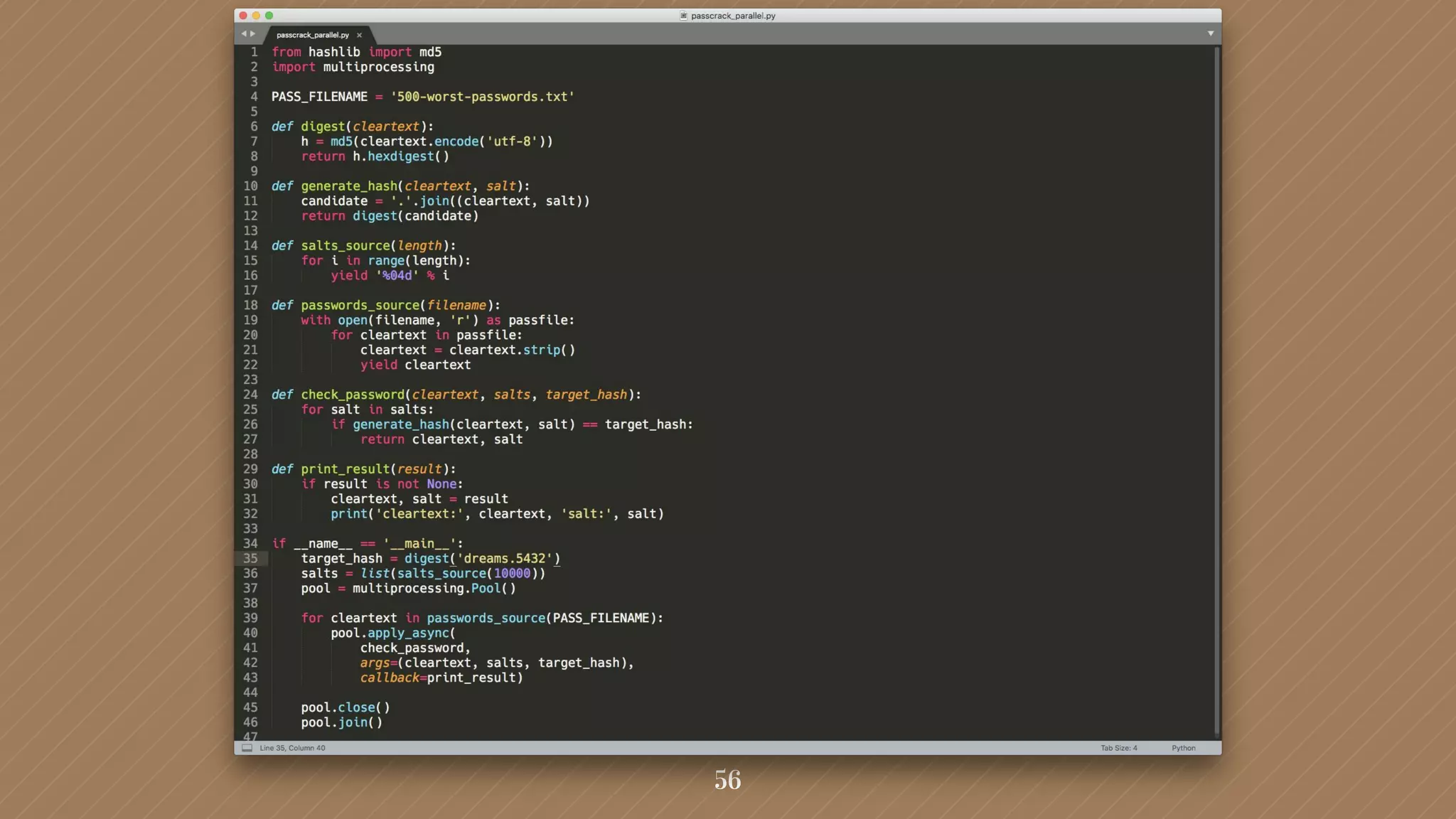Screen dimensions: 1456x819
Task: Click the yellow minimize window button
Action: pyautogui.click(x=256, y=16)
